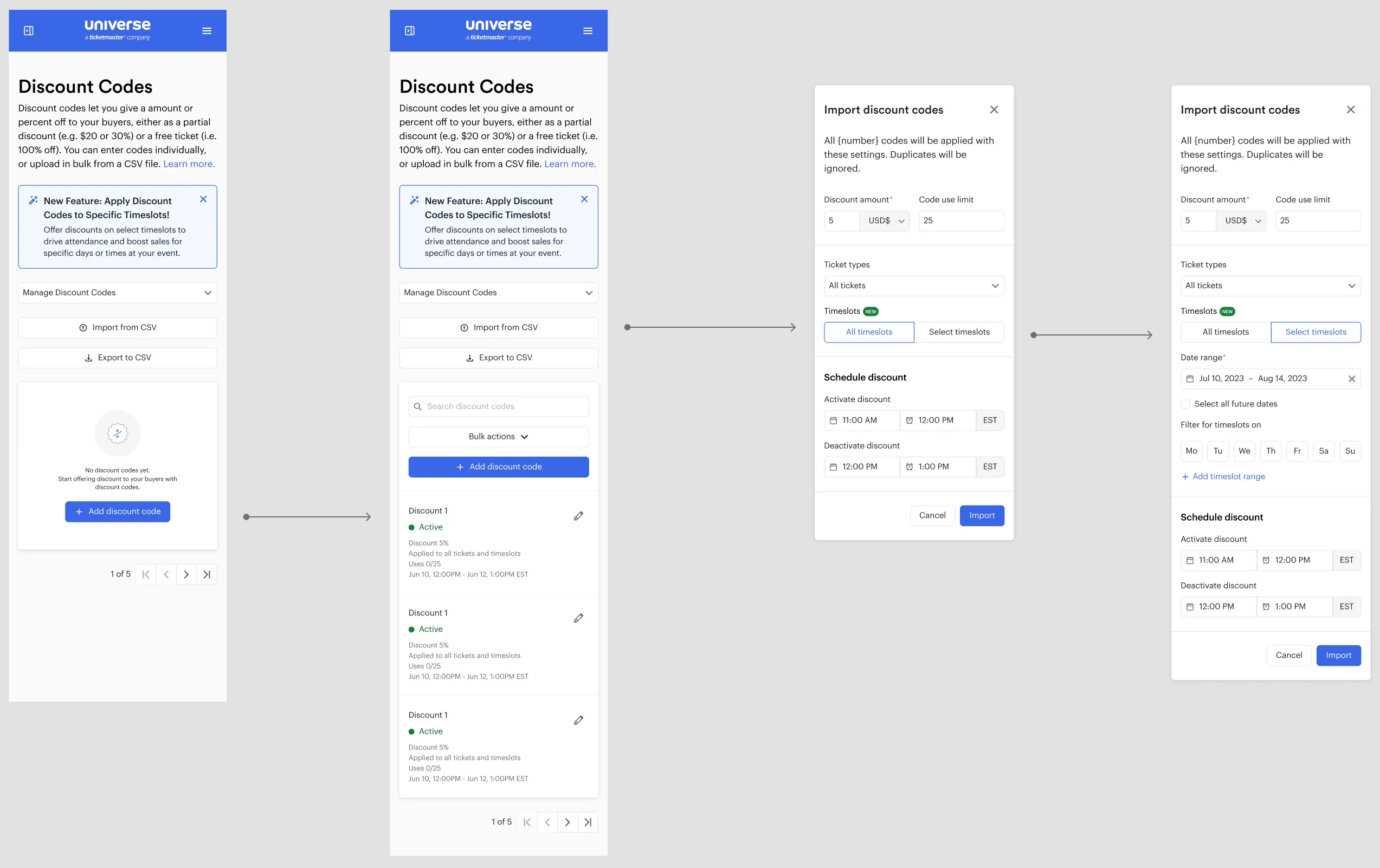Viewport: 1380px width, 868px height.
Task: Click pencil edit icon of first Discount 1
Action: pos(578,516)
